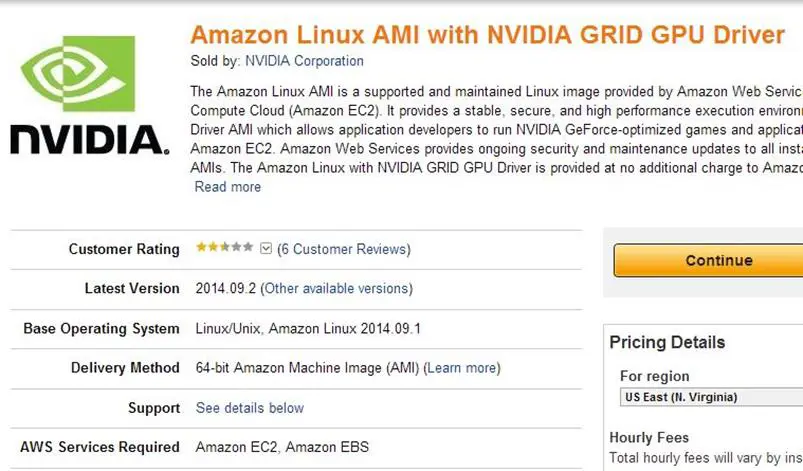Open the US East (N. Virginia) region dropdown
803x471 pixels.
710,397
